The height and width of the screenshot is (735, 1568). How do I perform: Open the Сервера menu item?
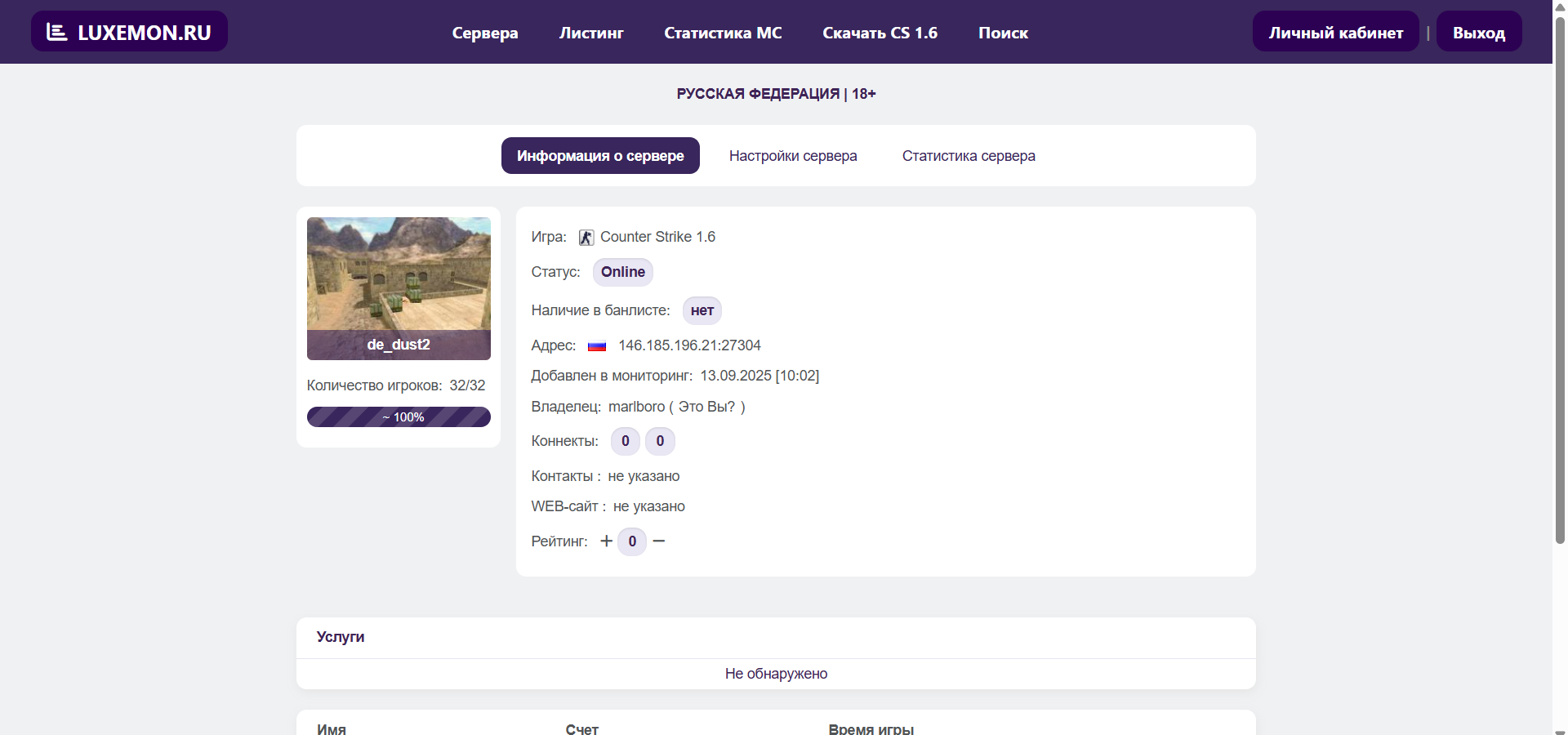pos(485,33)
